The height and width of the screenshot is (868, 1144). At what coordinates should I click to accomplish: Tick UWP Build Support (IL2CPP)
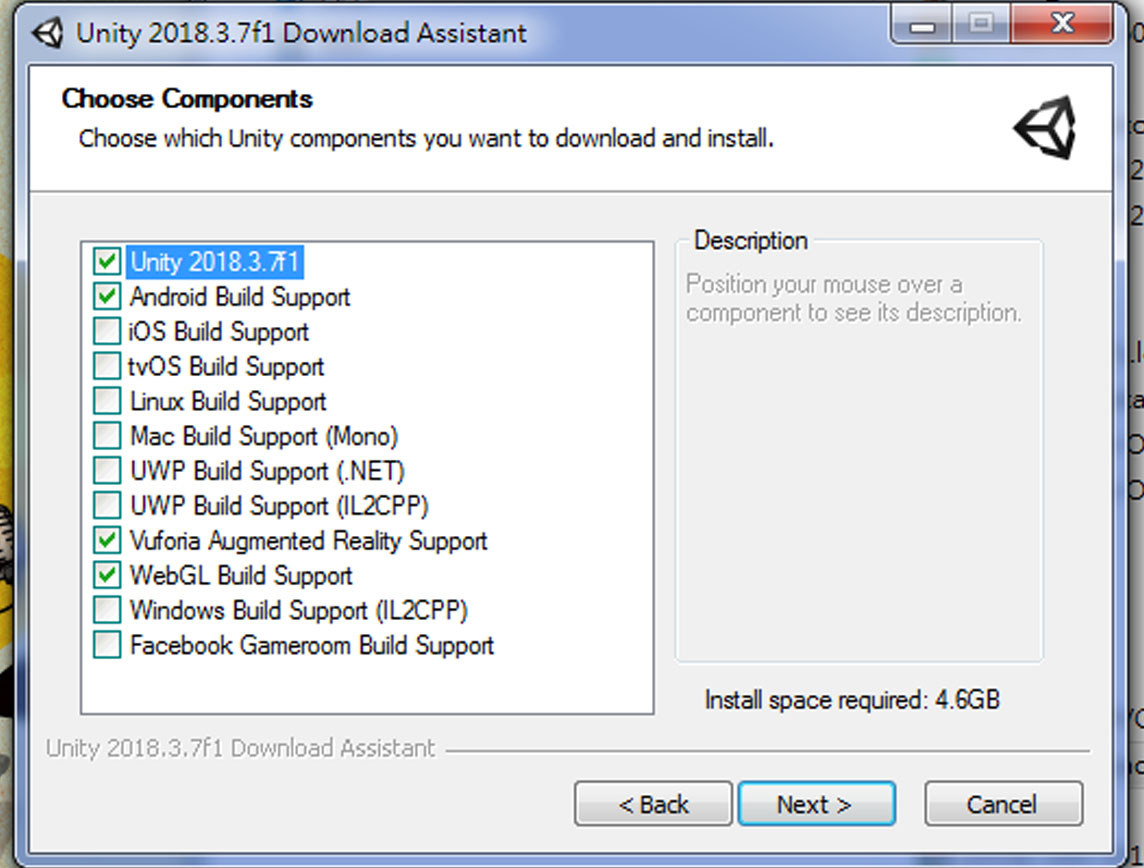coord(106,506)
